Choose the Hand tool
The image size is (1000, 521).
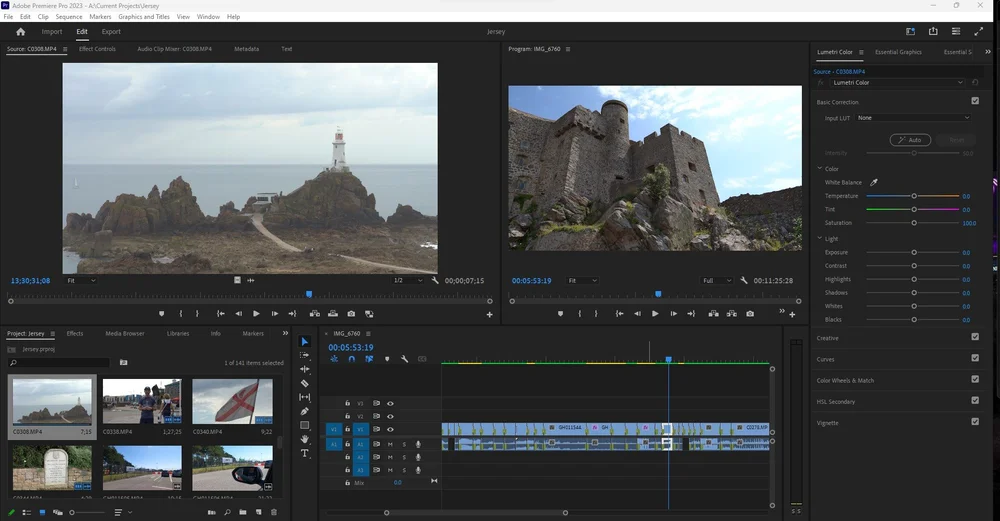[x=305, y=439]
